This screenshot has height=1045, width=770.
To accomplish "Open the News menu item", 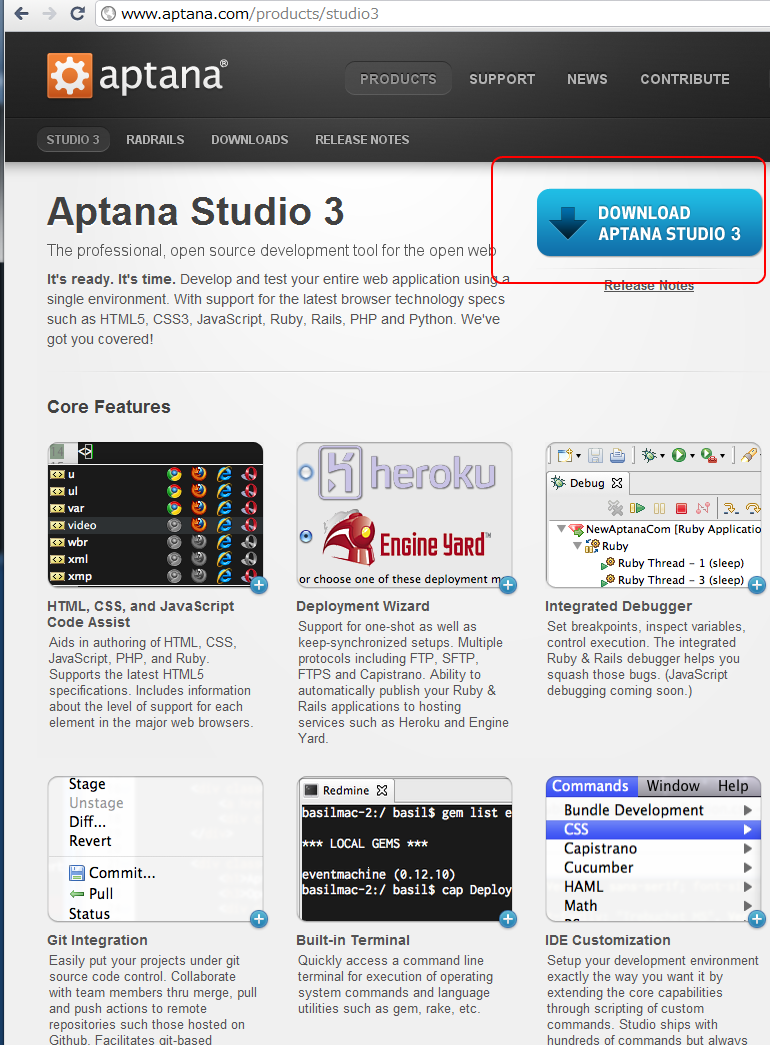I will point(587,79).
